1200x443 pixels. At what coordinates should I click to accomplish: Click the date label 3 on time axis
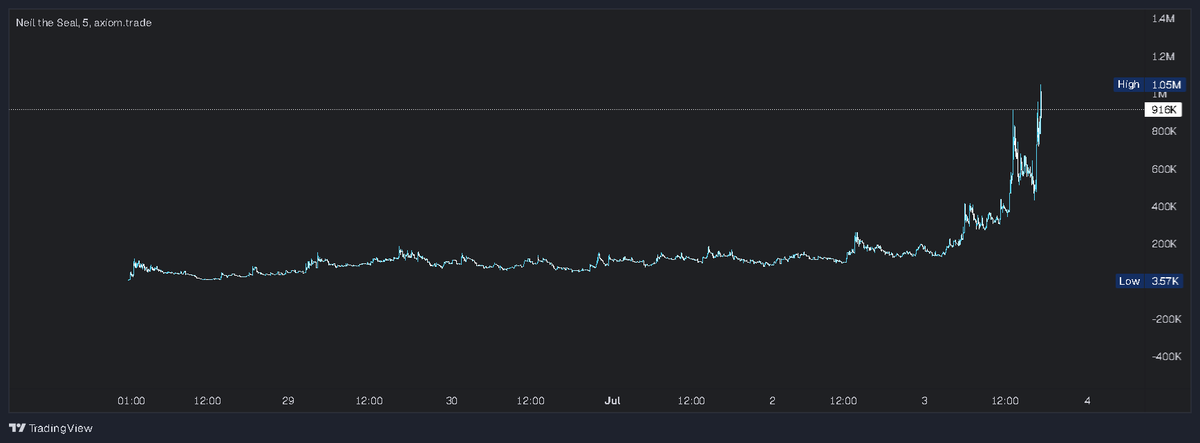click(925, 401)
